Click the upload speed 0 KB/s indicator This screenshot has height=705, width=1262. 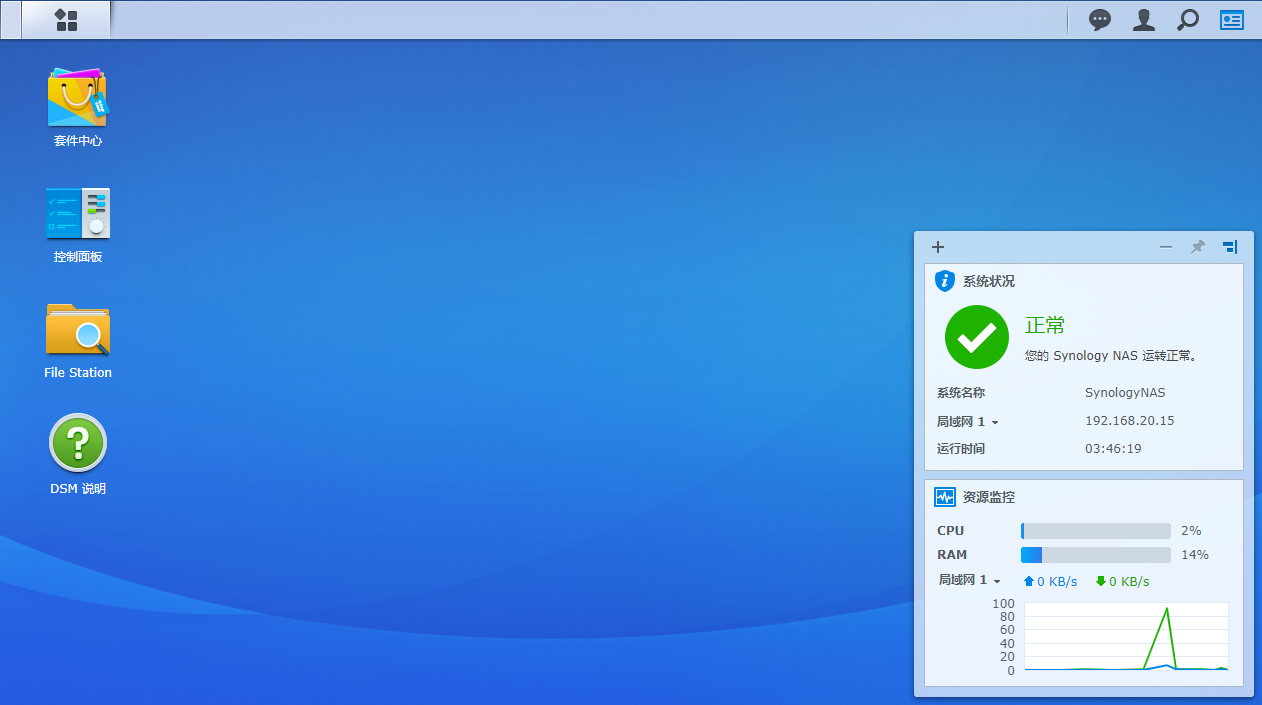tap(1050, 581)
